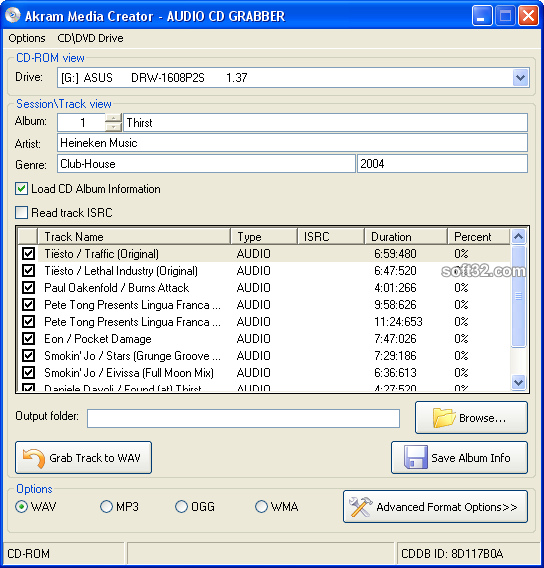This screenshot has height=568, width=544.
Task: Click the Duration column header
Action: tap(406, 237)
